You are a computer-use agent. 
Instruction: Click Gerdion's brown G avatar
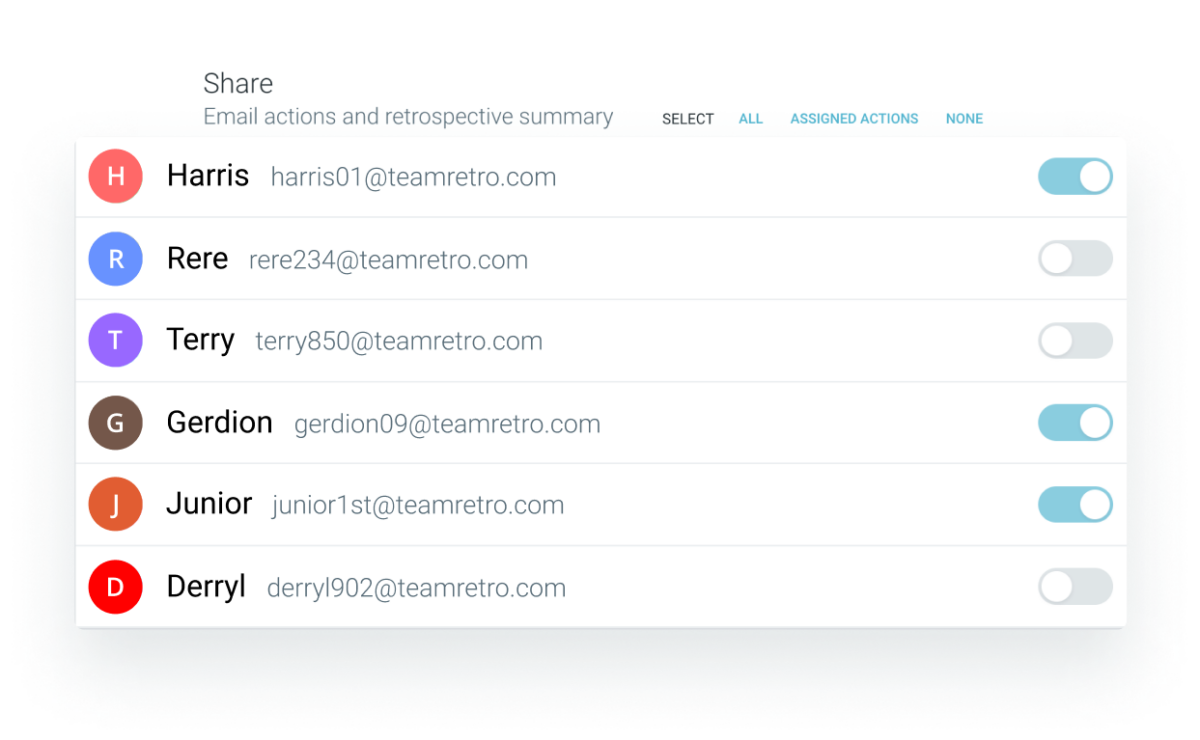point(116,422)
